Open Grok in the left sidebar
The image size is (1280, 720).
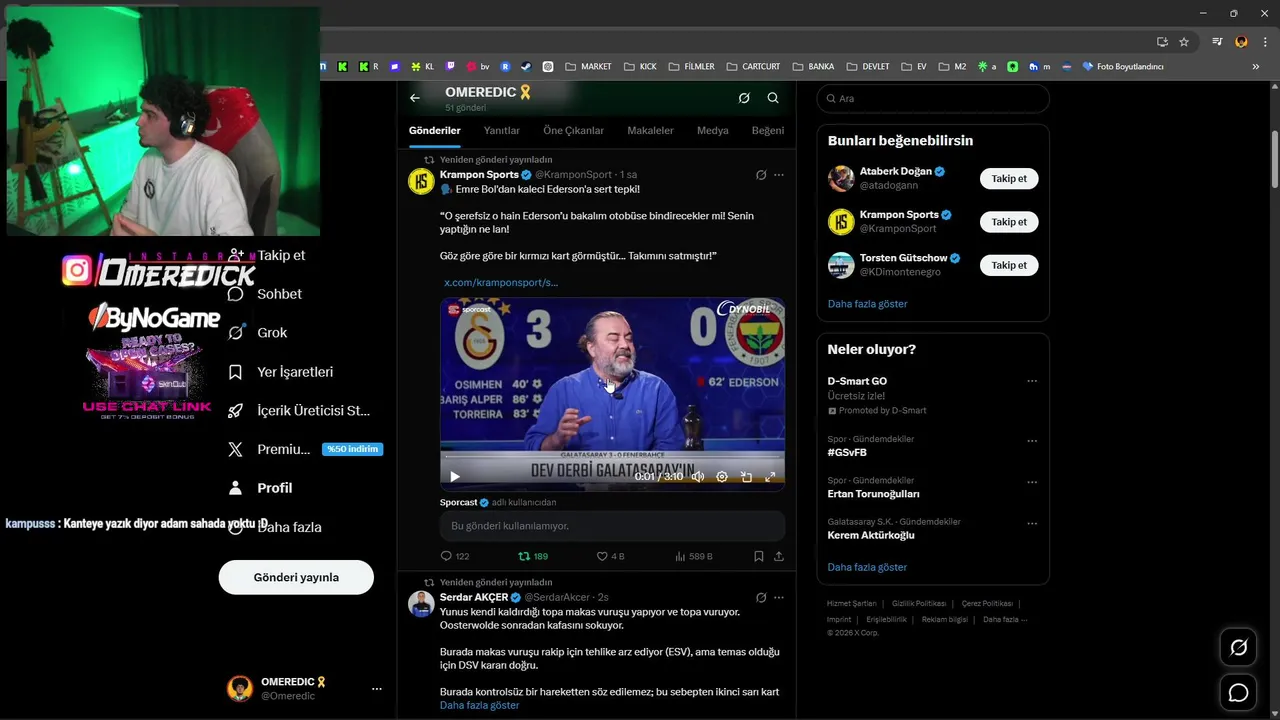point(258,333)
